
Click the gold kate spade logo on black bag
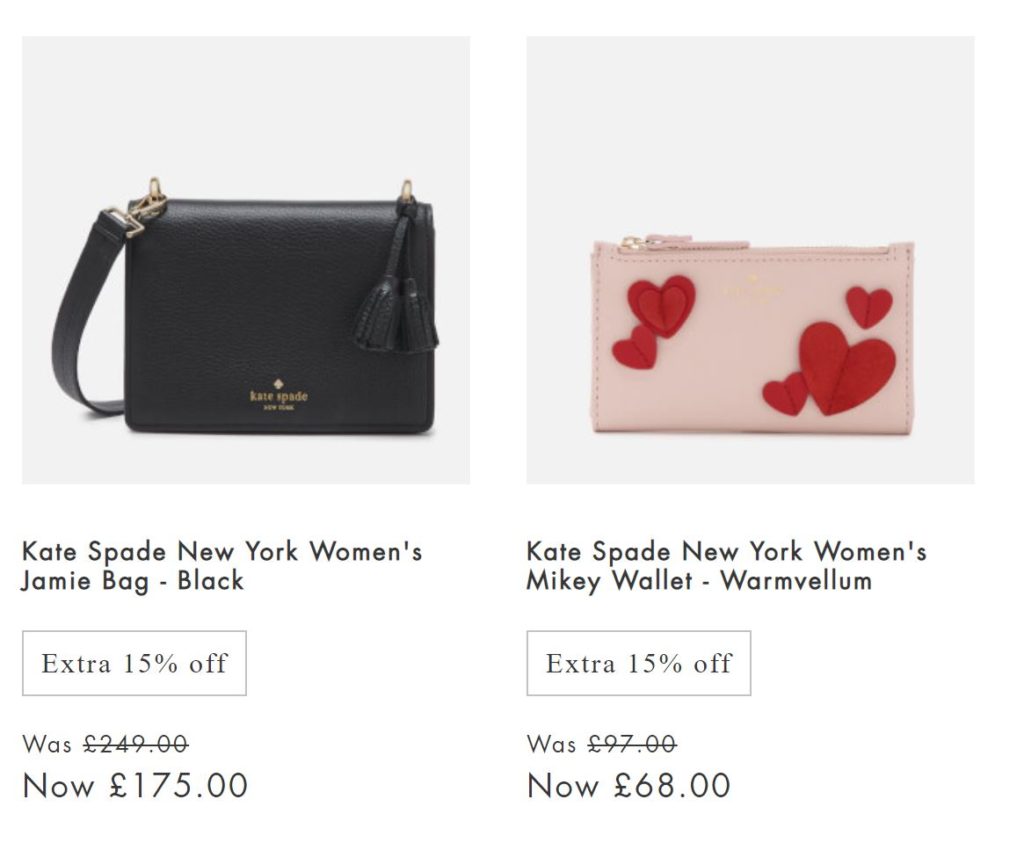click(x=279, y=398)
